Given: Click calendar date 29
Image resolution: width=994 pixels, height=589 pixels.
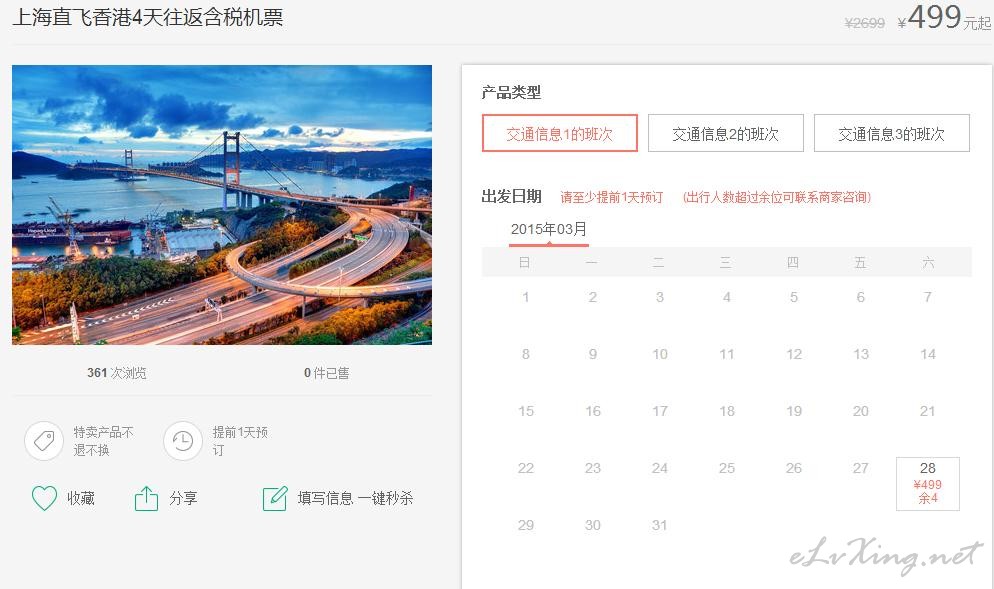Looking at the screenshot, I should click(526, 525).
